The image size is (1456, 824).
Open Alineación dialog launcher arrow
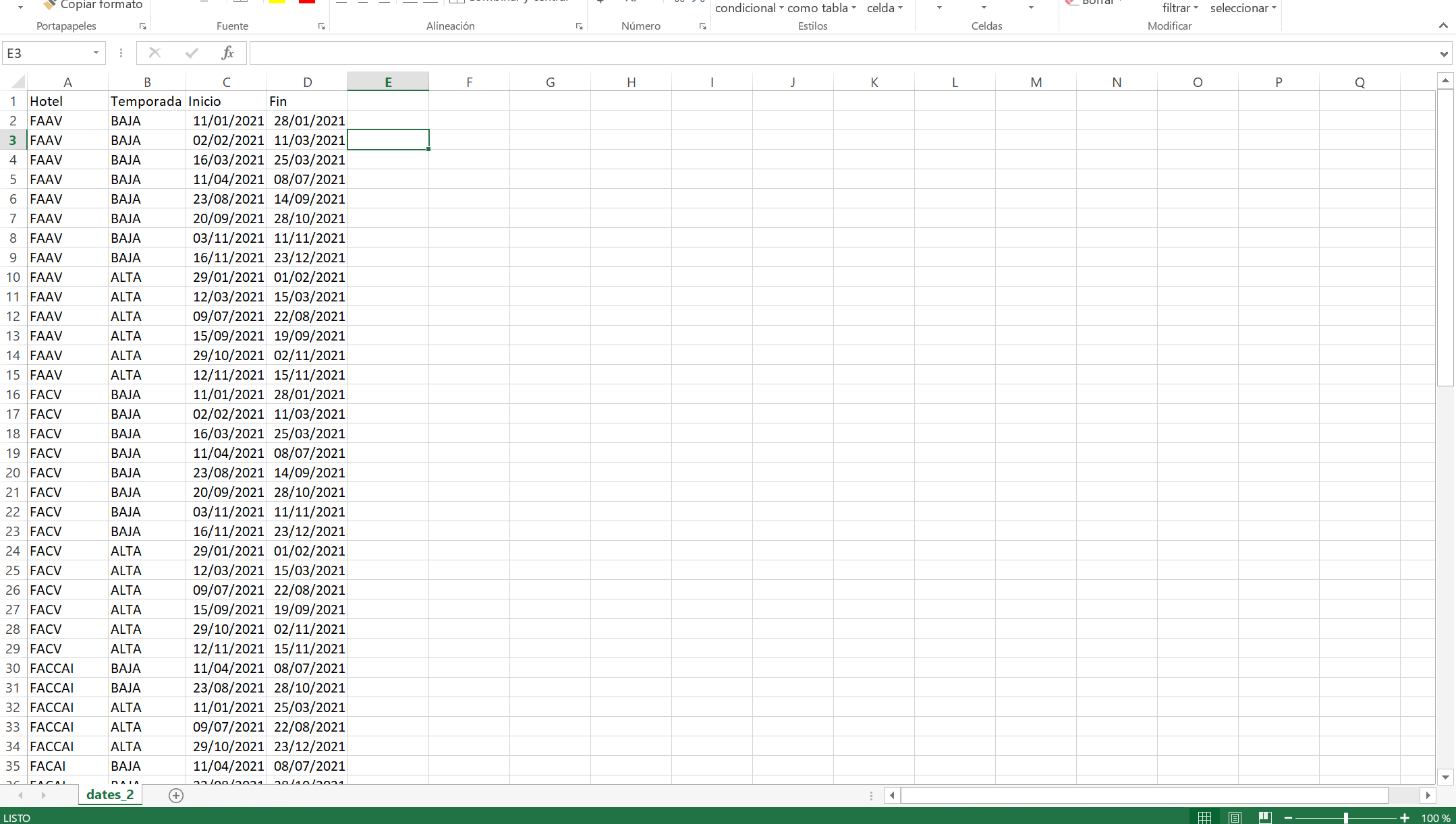[579, 26]
